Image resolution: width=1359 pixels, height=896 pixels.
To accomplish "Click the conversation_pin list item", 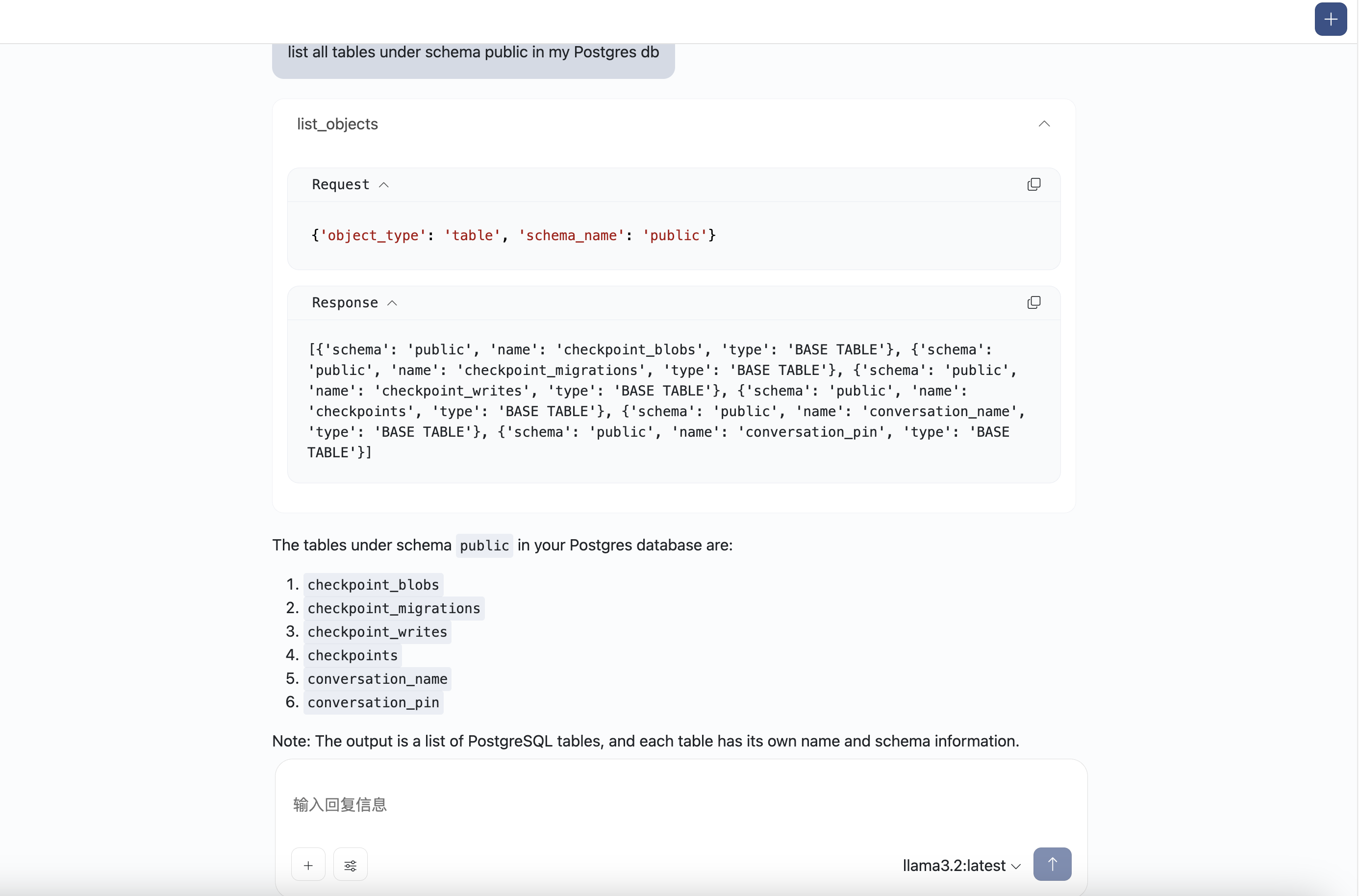I will 373,702.
